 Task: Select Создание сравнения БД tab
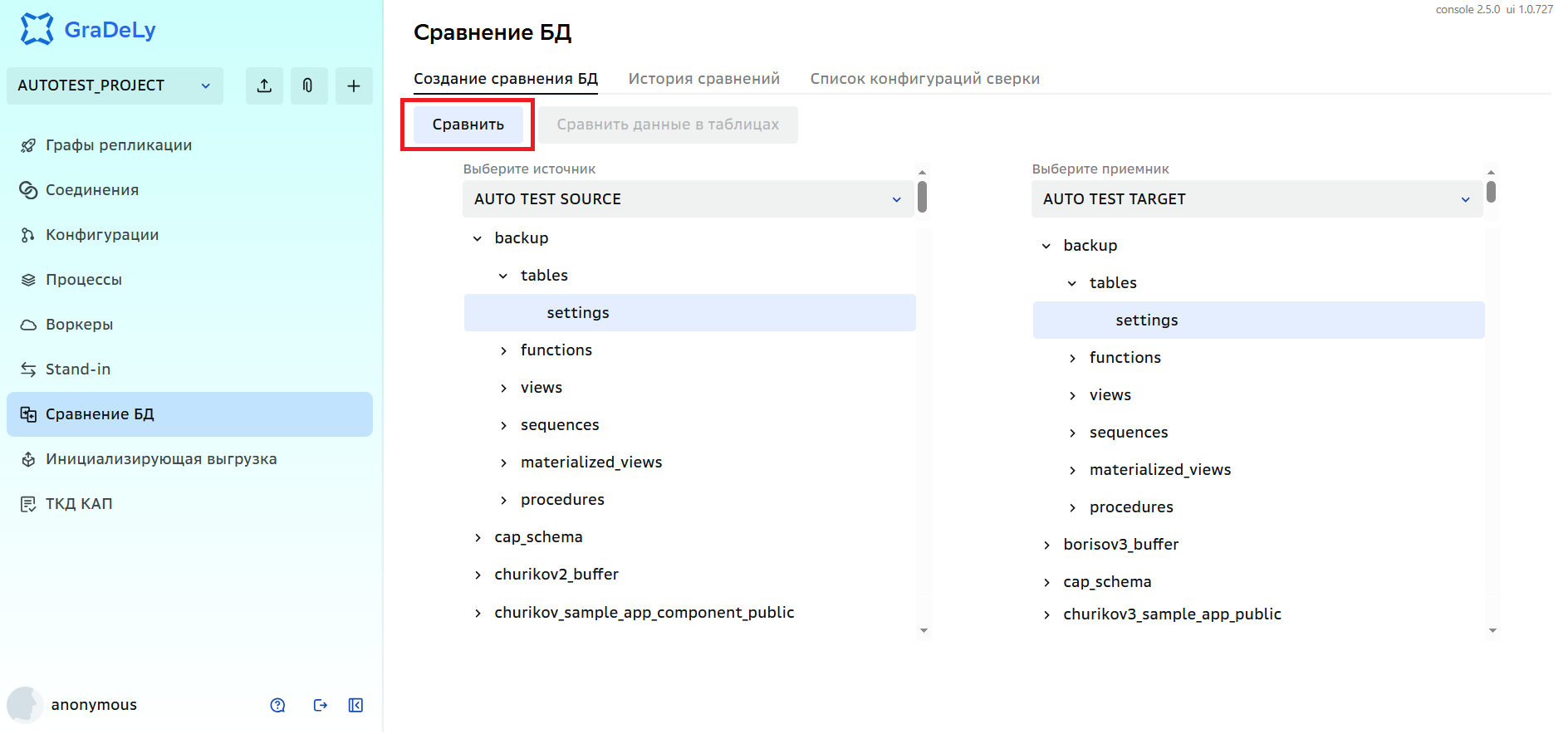506,79
